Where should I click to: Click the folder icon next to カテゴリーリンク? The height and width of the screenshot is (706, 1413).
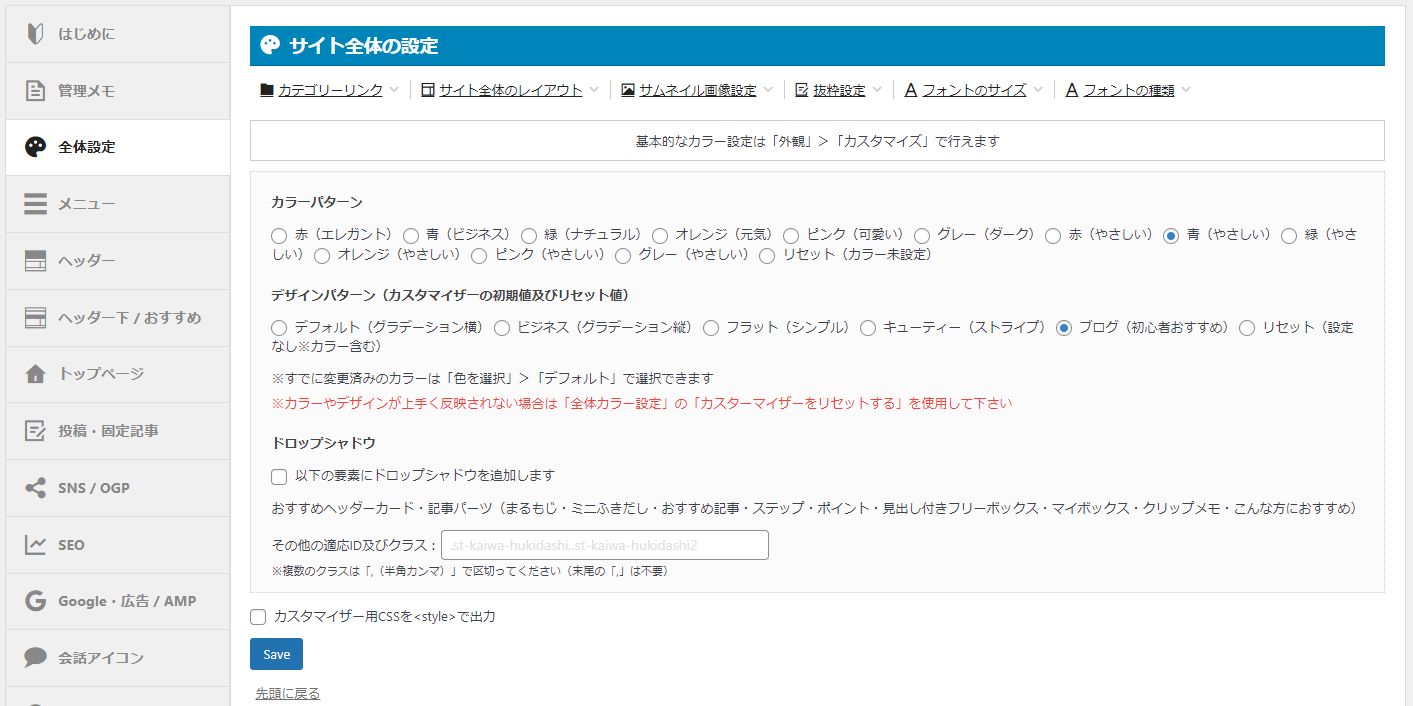pyautogui.click(x=267, y=90)
